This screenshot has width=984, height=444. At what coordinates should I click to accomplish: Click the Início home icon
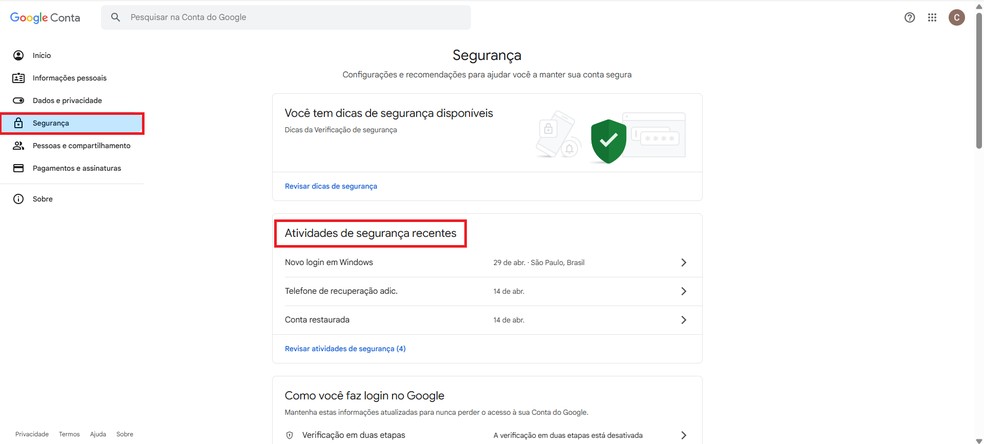point(18,55)
